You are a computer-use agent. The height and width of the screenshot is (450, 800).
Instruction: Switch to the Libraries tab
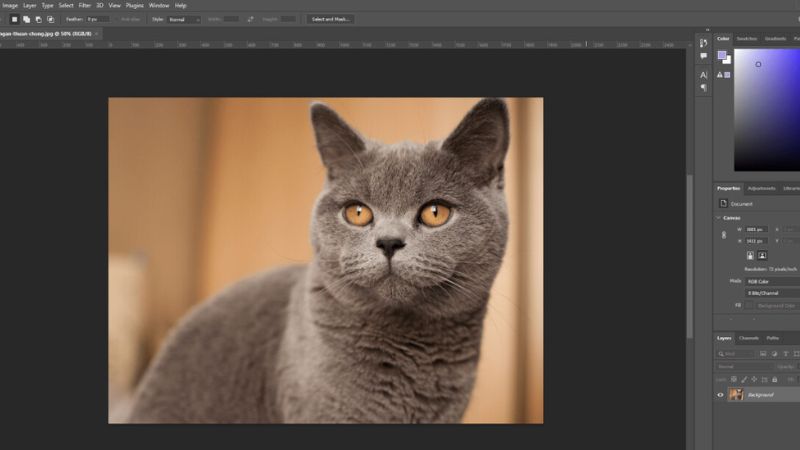click(791, 188)
